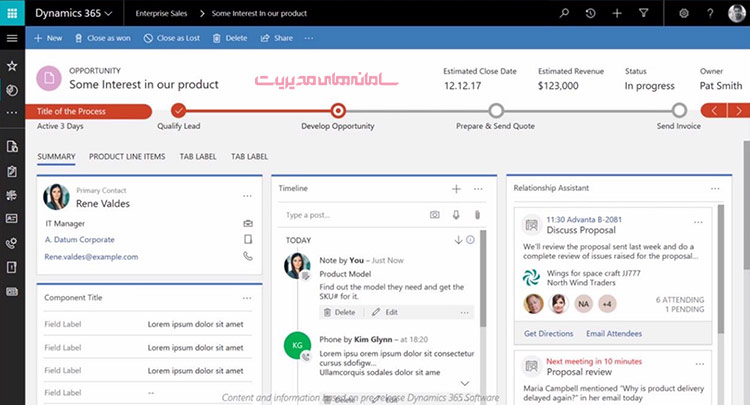Image resolution: width=750 pixels, height=405 pixels.
Task: Select the Qualify Lead stage marker
Action: pos(178,111)
